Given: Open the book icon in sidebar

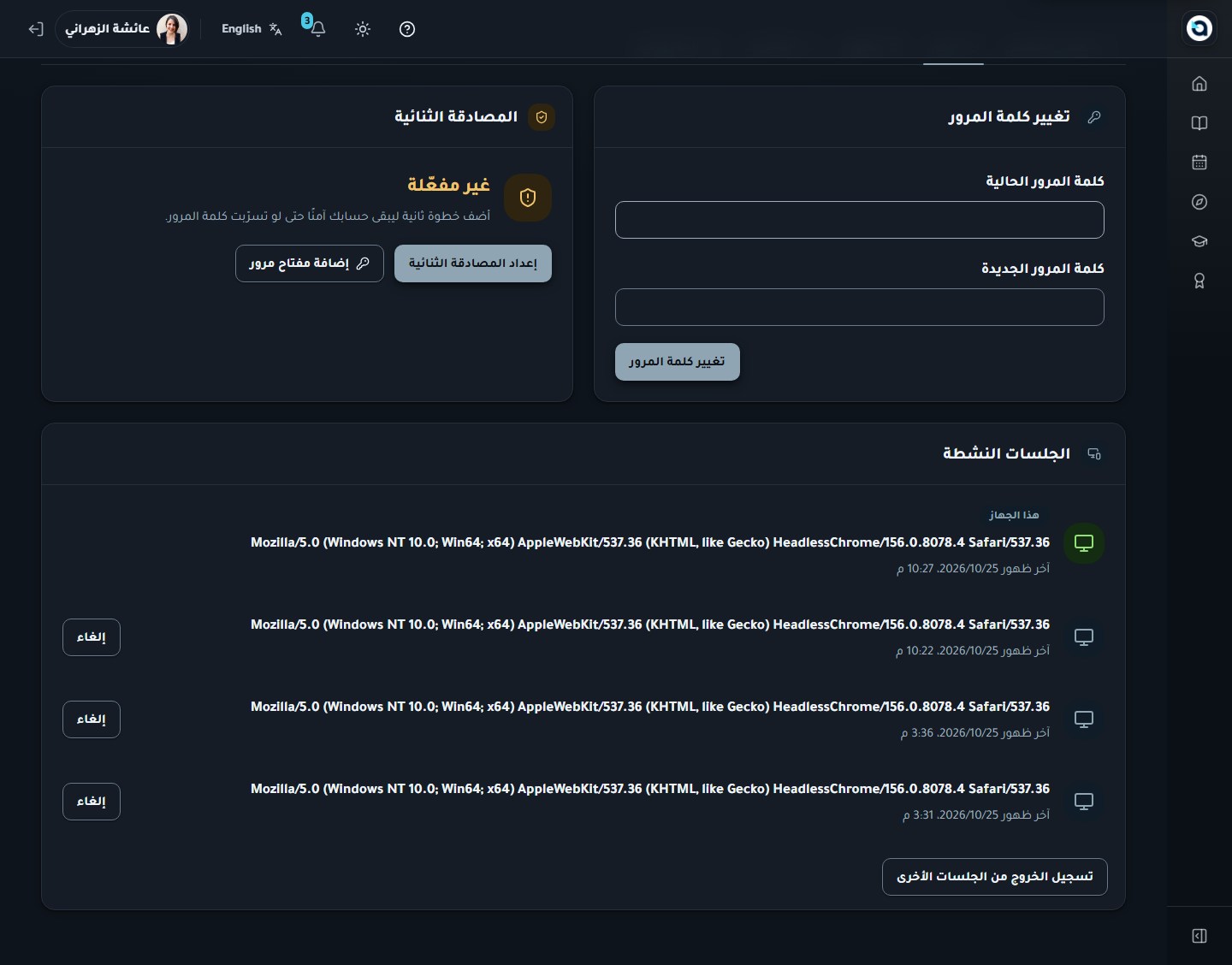Looking at the screenshot, I should tap(1199, 122).
